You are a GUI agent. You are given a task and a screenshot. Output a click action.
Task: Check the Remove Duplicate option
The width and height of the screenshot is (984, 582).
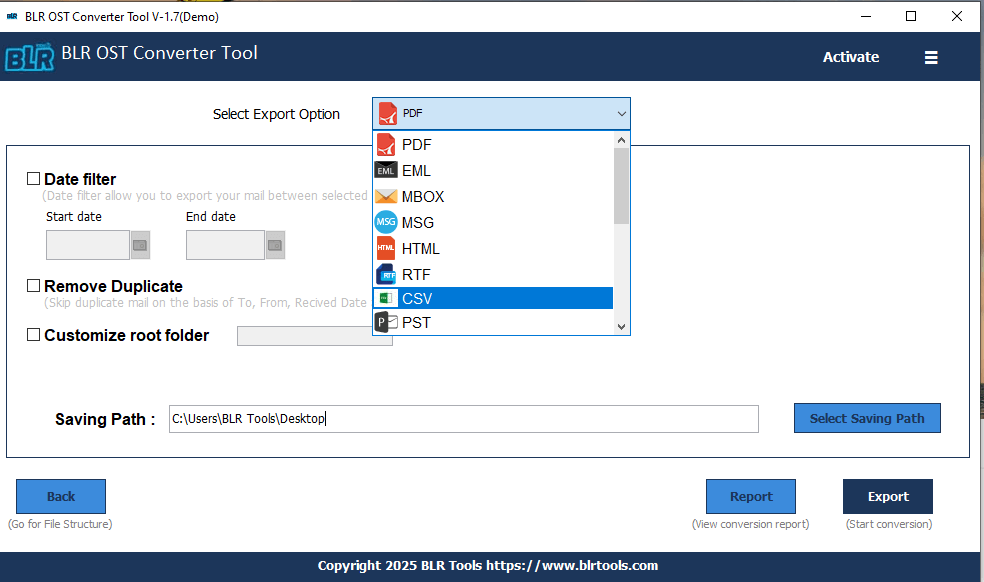pyautogui.click(x=33, y=285)
